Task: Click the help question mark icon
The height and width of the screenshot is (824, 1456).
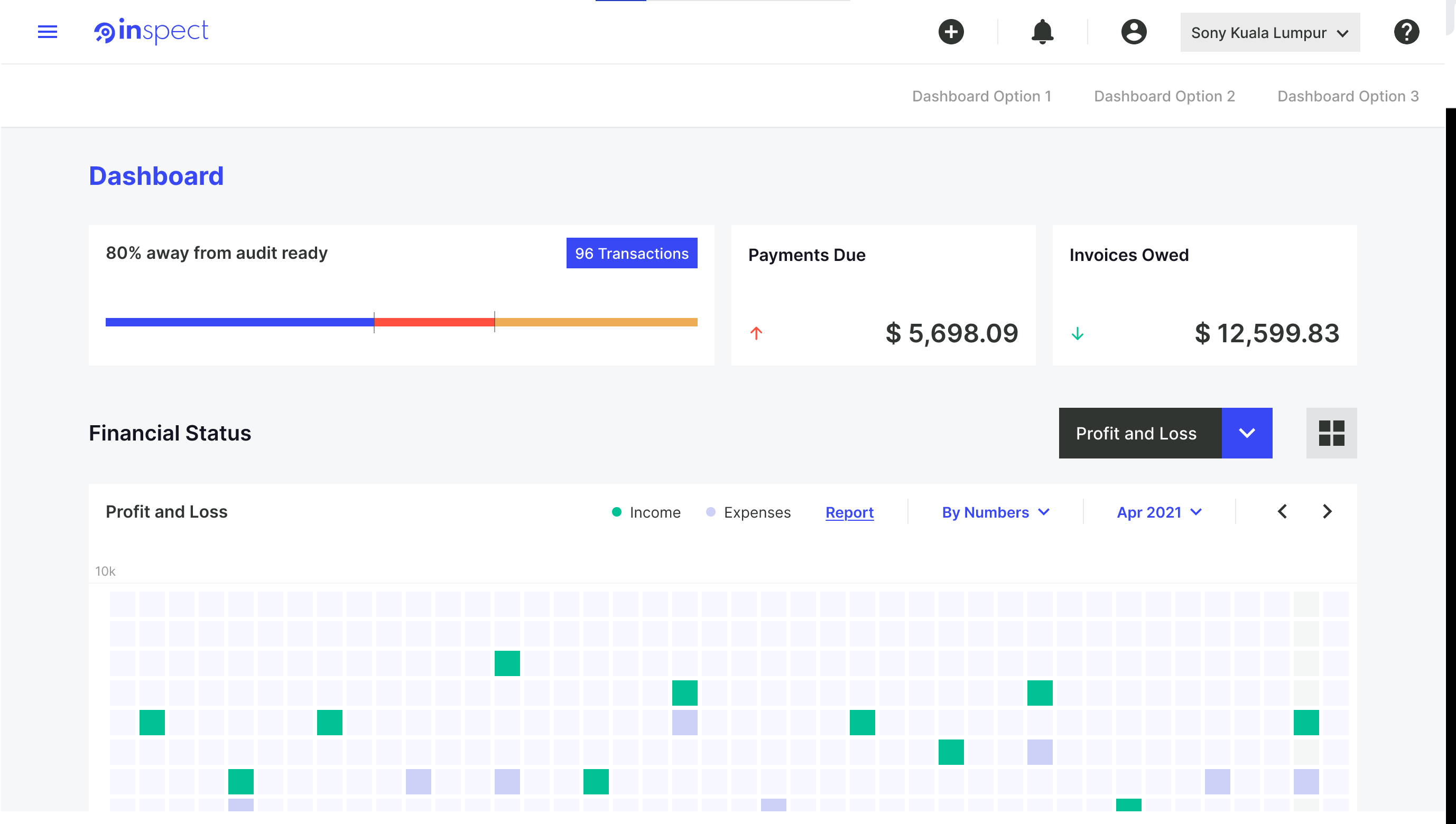Action: (x=1406, y=32)
